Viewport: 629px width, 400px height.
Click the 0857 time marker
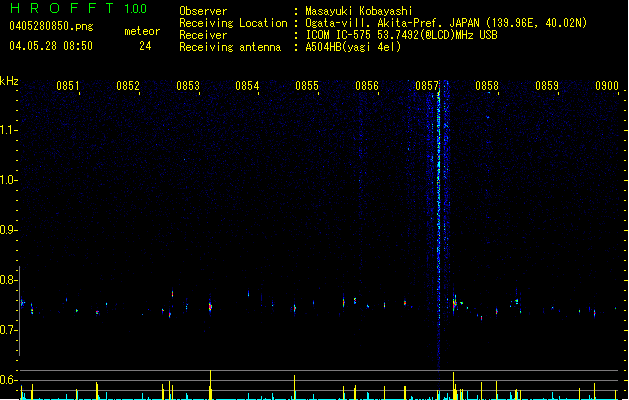[427, 86]
